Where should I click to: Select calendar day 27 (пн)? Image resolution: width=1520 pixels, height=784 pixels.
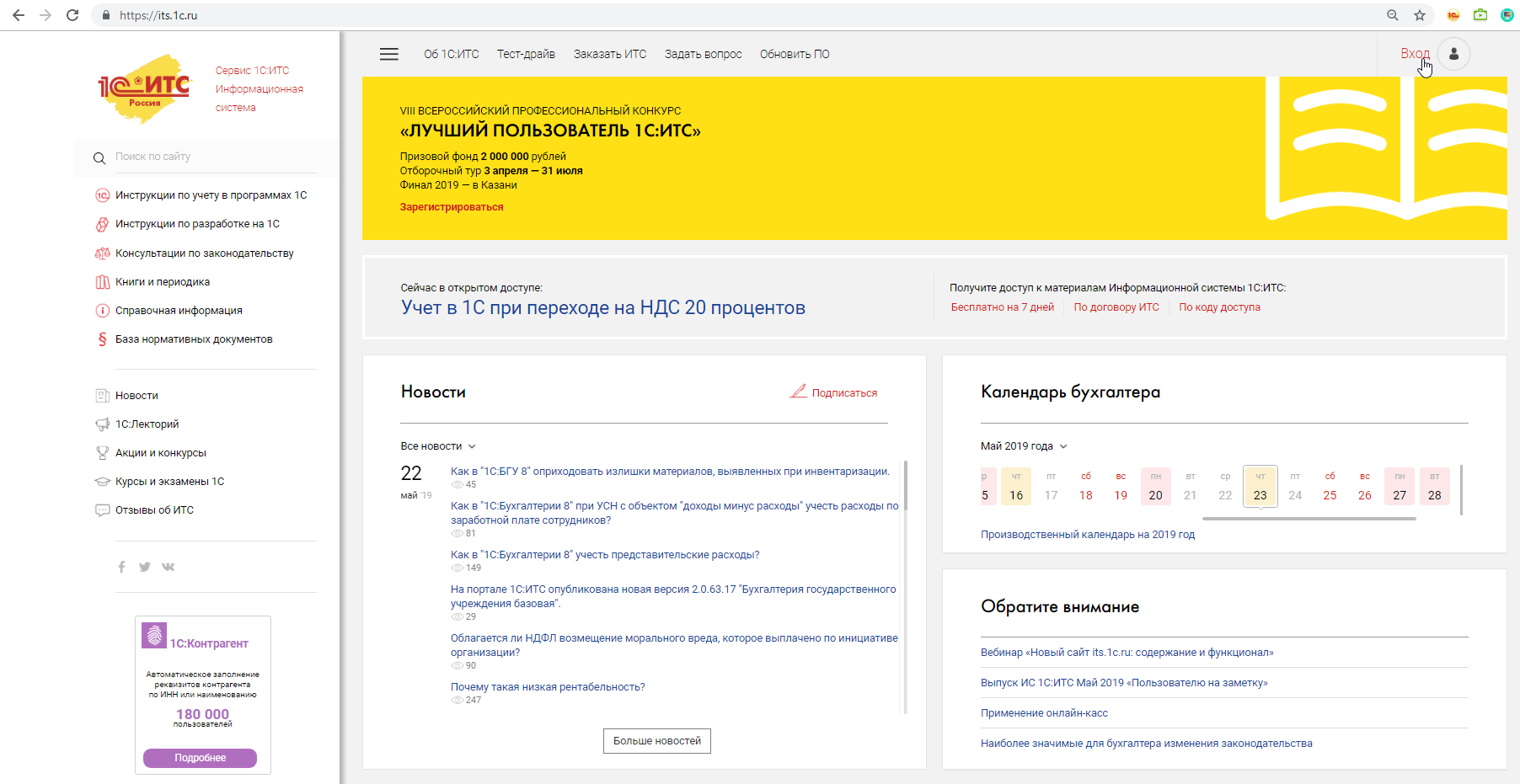point(1400,486)
